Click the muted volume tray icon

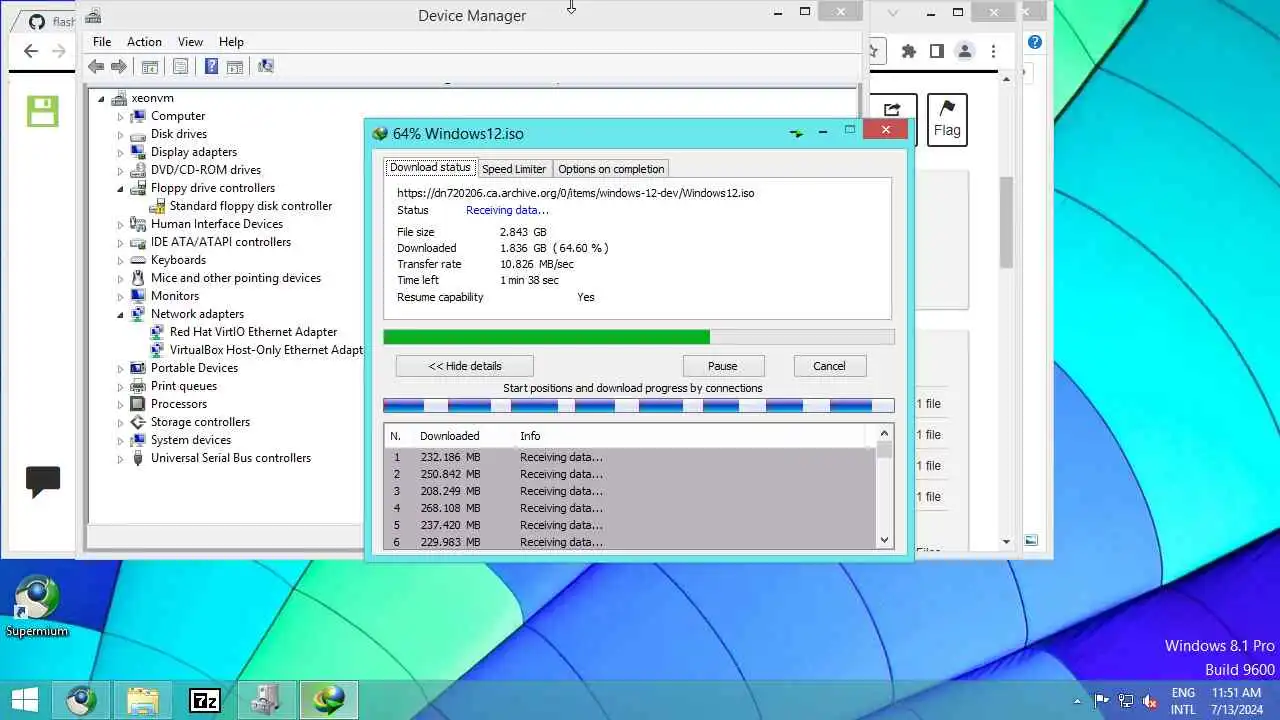tap(1150, 700)
